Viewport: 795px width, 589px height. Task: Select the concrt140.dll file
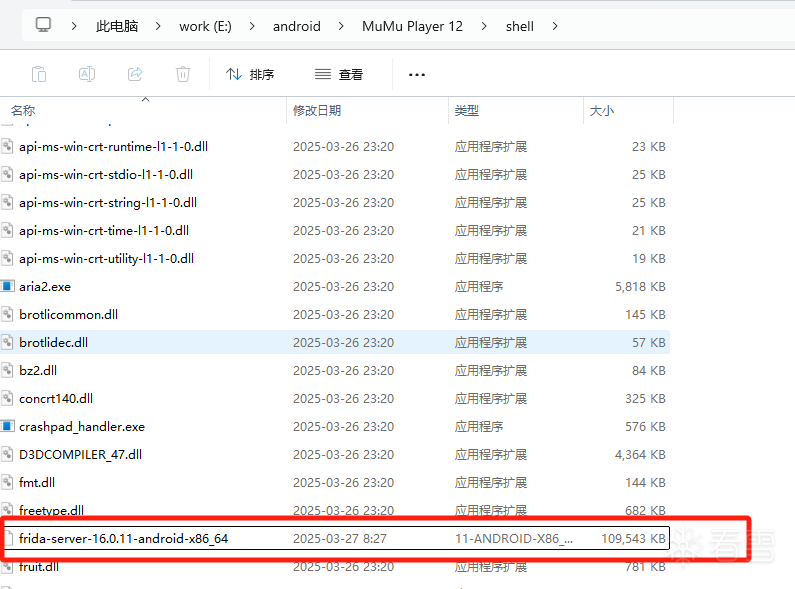[x=56, y=399]
